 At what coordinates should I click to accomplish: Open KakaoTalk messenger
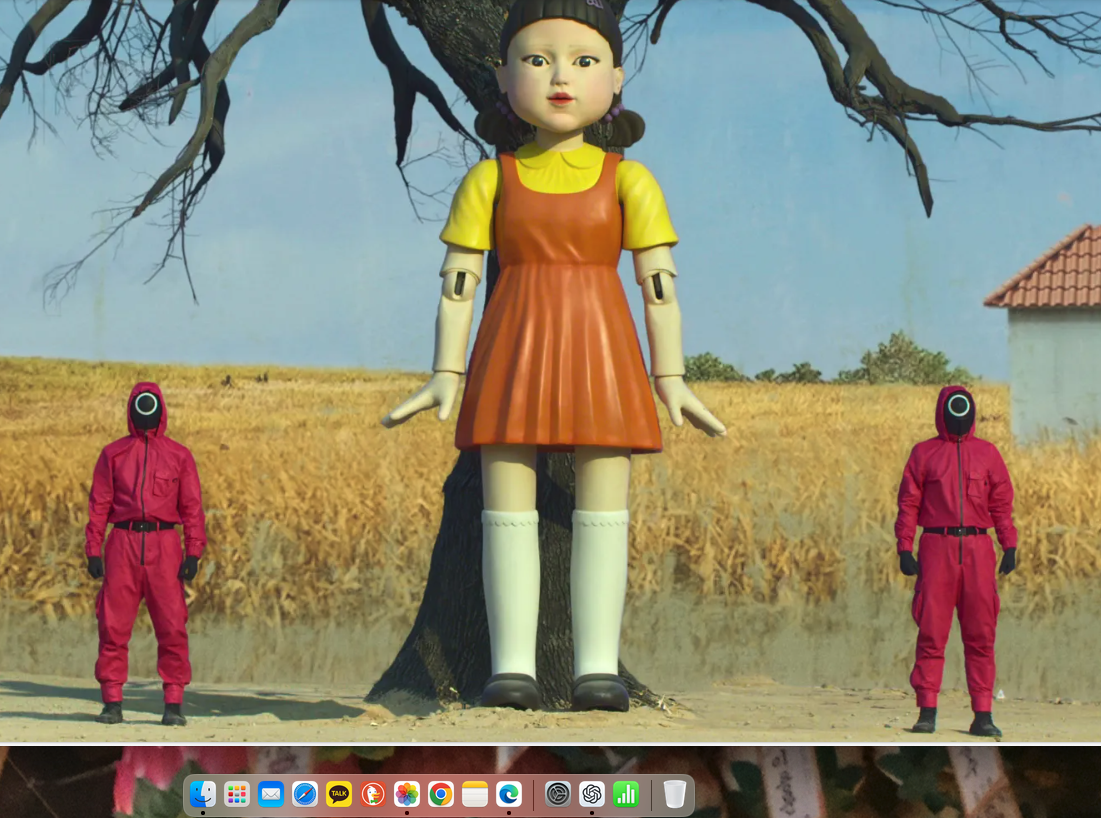(x=339, y=794)
